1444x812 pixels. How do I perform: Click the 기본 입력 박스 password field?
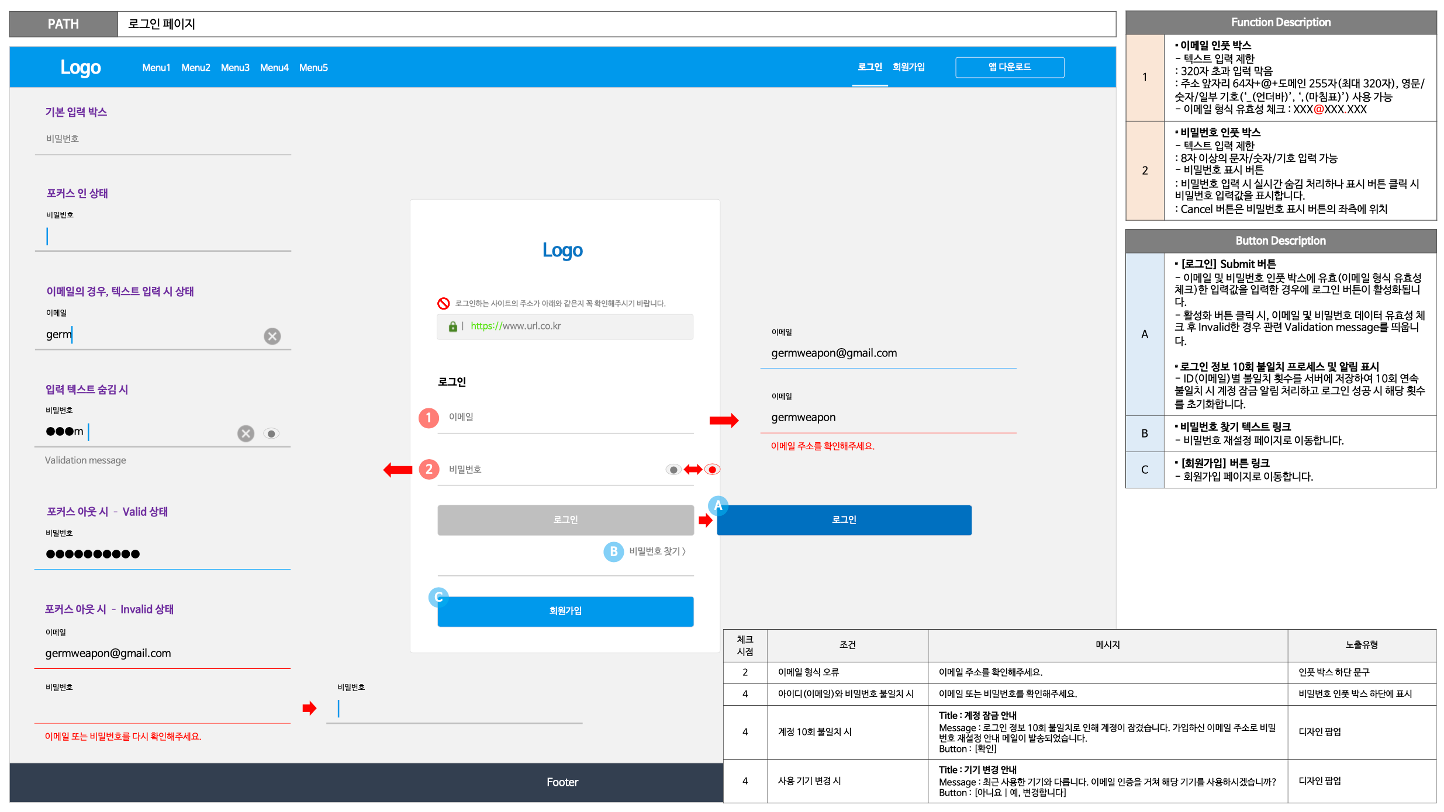163,139
